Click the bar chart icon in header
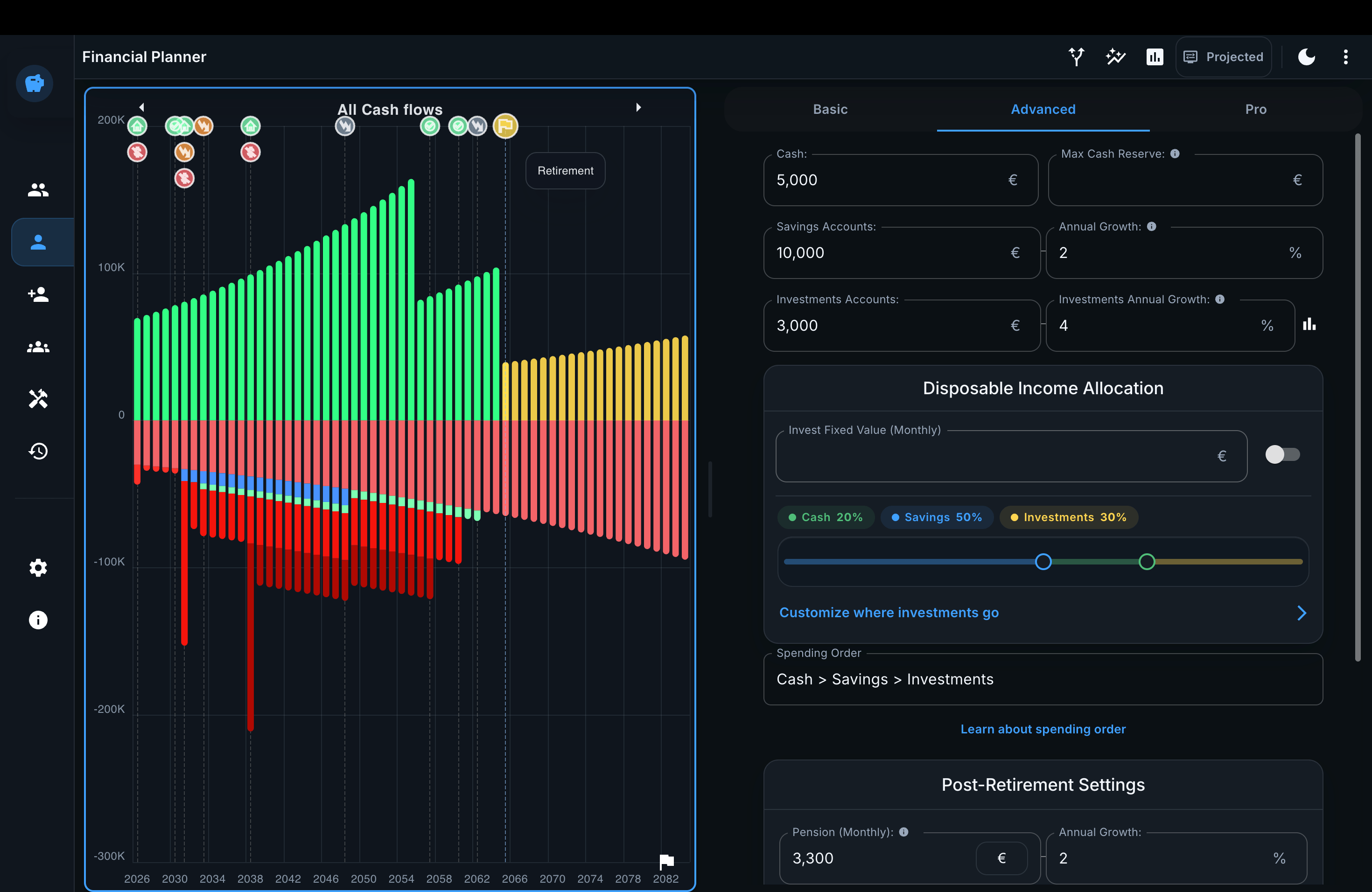This screenshot has height=892, width=1372. (x=1155, y=56)
